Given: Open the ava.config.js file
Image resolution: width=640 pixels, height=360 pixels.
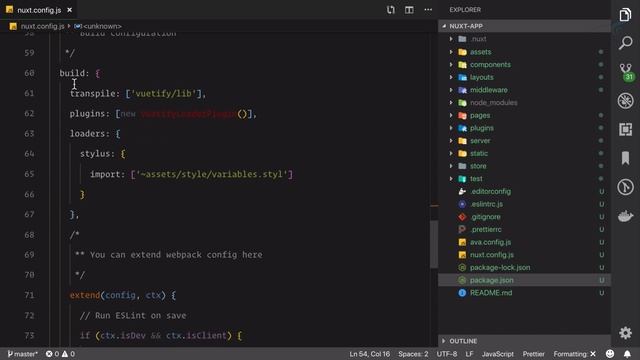Looking at the screenshot, I should point(524,242).
